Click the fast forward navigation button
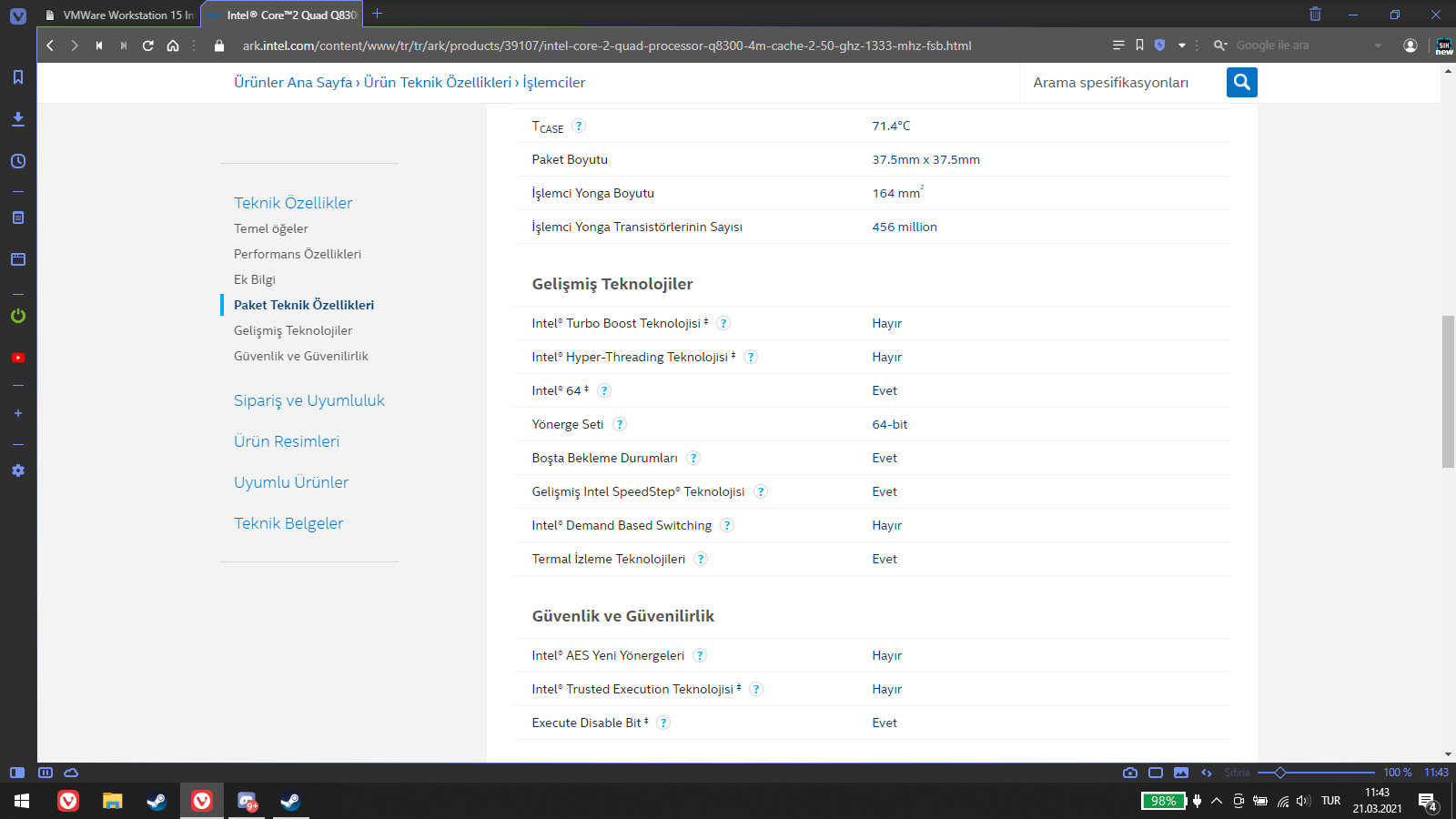 pyautogui.click(x=124, y=45)
